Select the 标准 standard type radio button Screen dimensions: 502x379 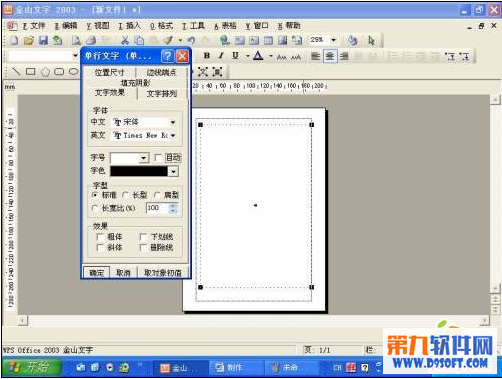tap(95, 195)
